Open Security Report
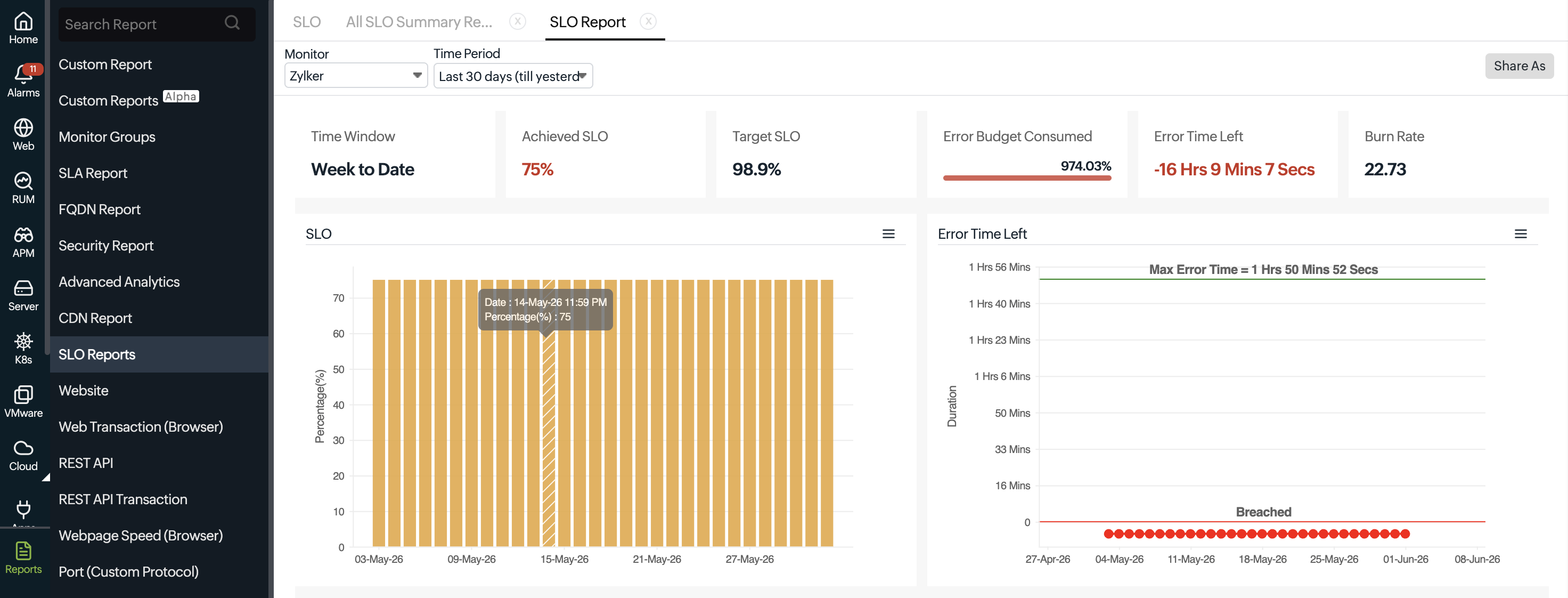Image resolution: width=1568 pixels, height=598 pixels. click(105, 245)
